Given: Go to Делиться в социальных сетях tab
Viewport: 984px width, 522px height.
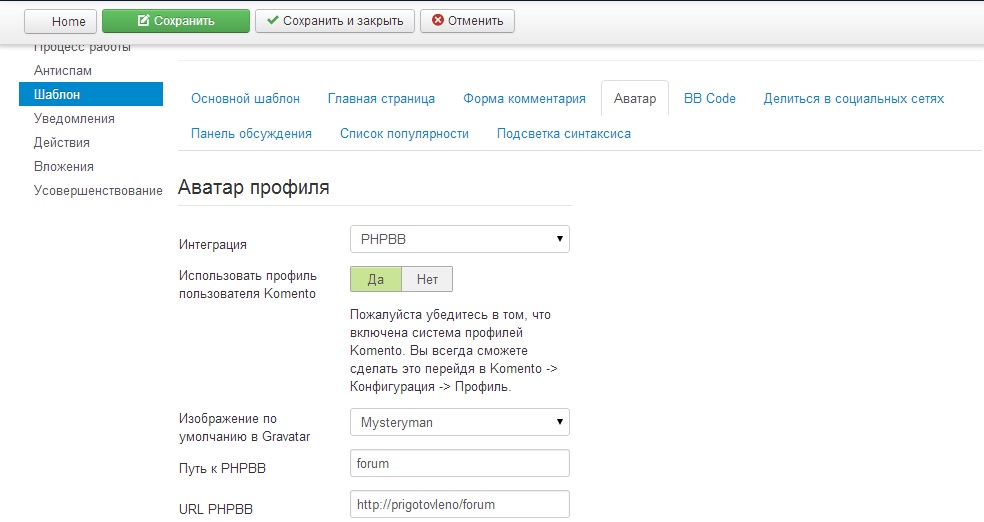Looking at the screenshot, I should (x=853, y=99).
